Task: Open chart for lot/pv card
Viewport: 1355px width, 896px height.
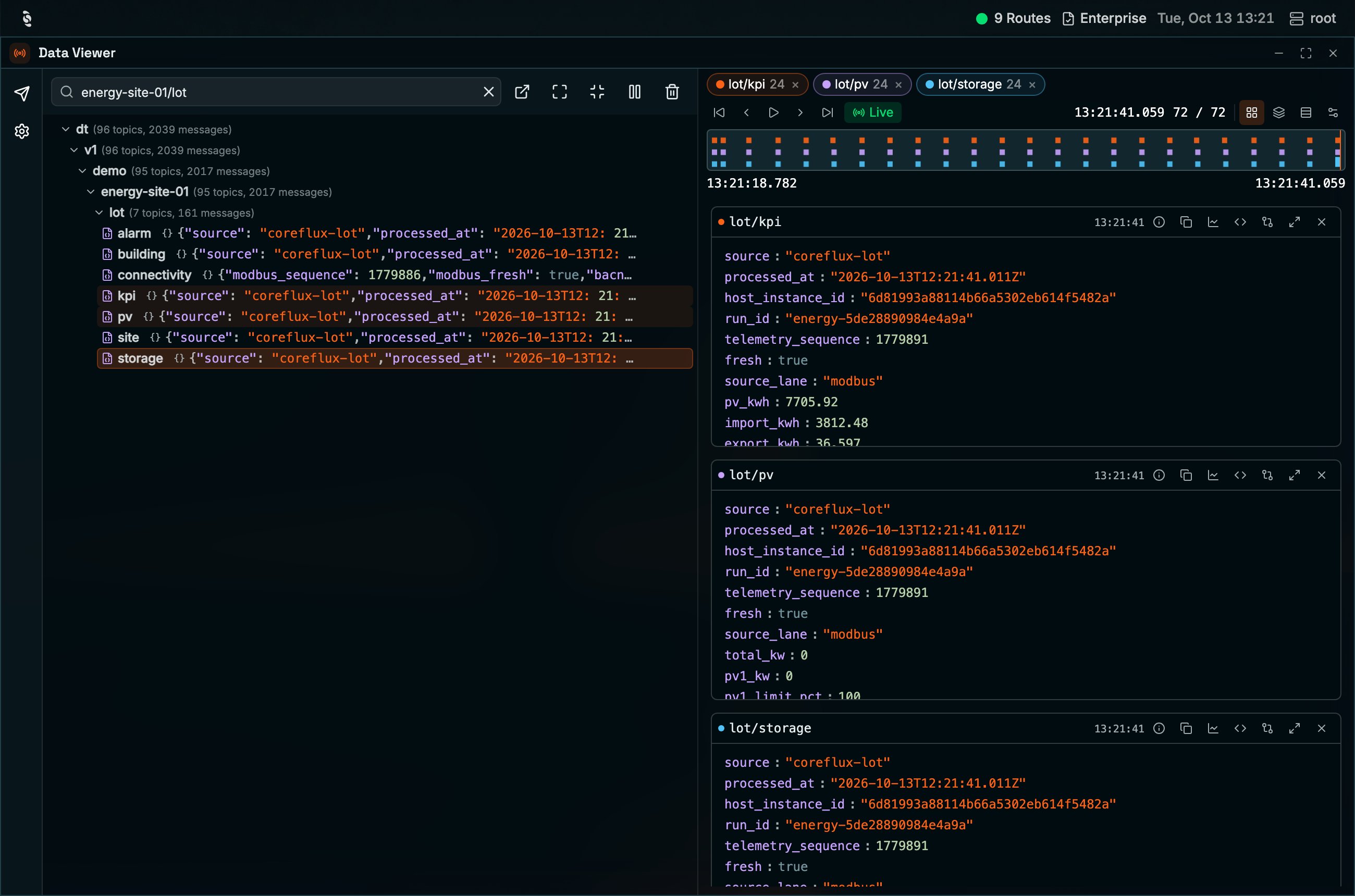Action: coord(1213,475)
